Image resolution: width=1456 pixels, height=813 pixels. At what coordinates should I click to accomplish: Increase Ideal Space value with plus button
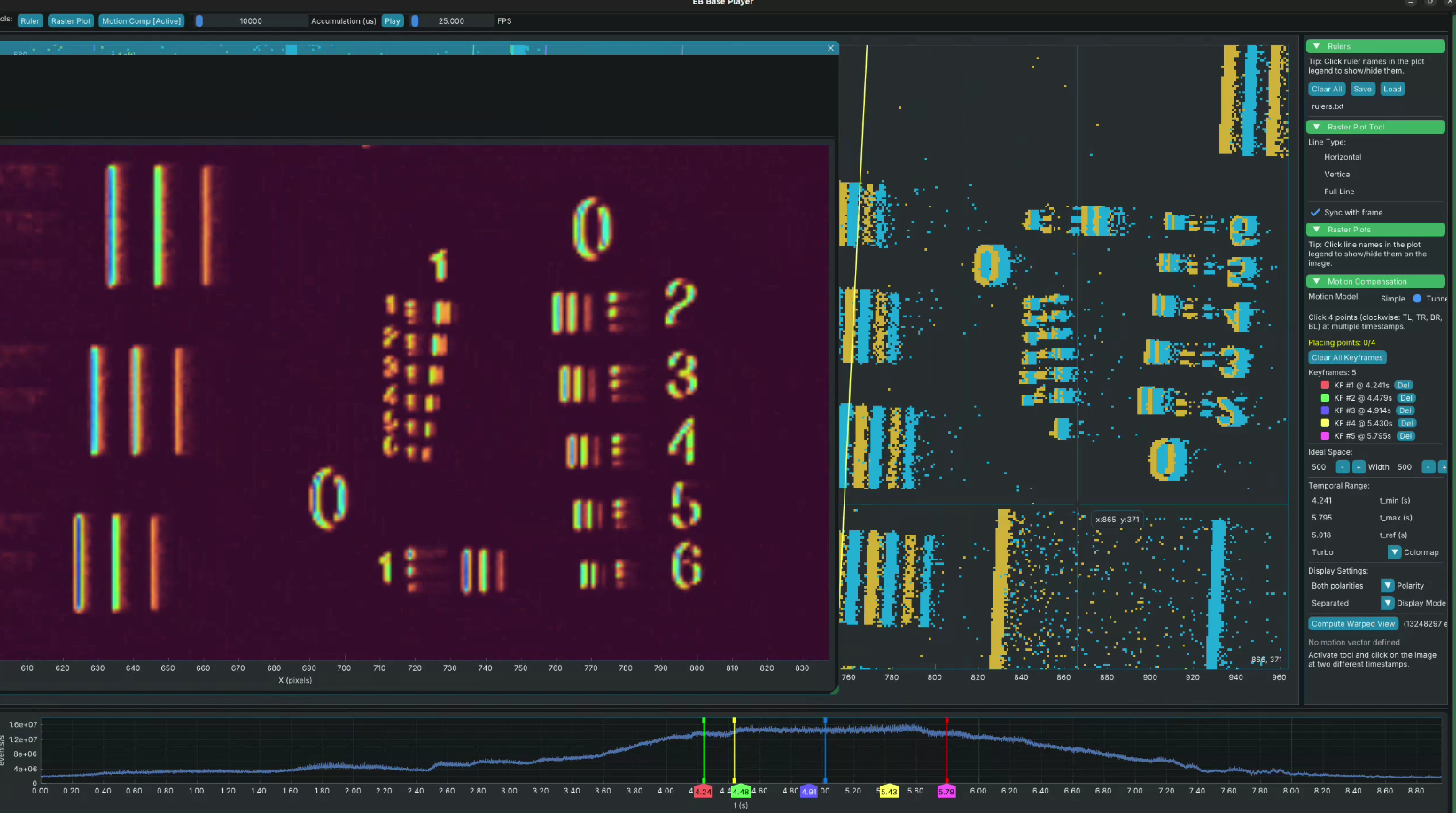(x=1359, y=467)
